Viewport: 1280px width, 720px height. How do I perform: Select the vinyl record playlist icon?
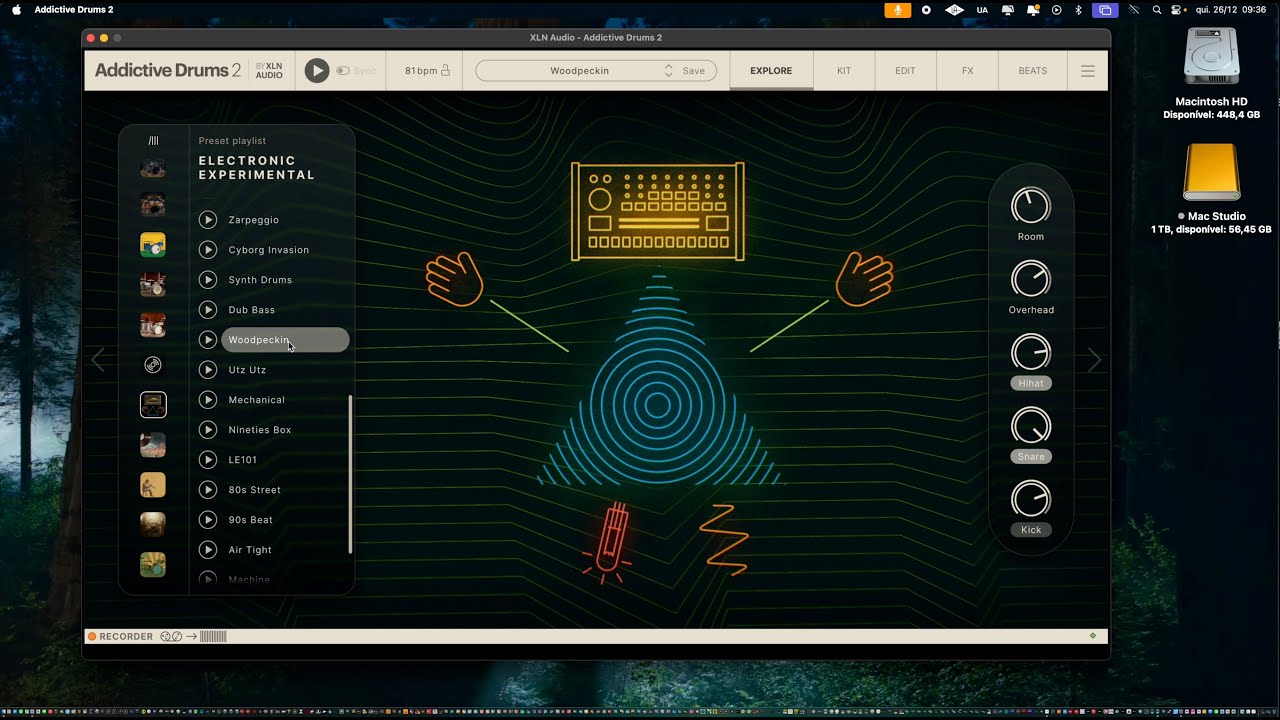click(153, 365)
